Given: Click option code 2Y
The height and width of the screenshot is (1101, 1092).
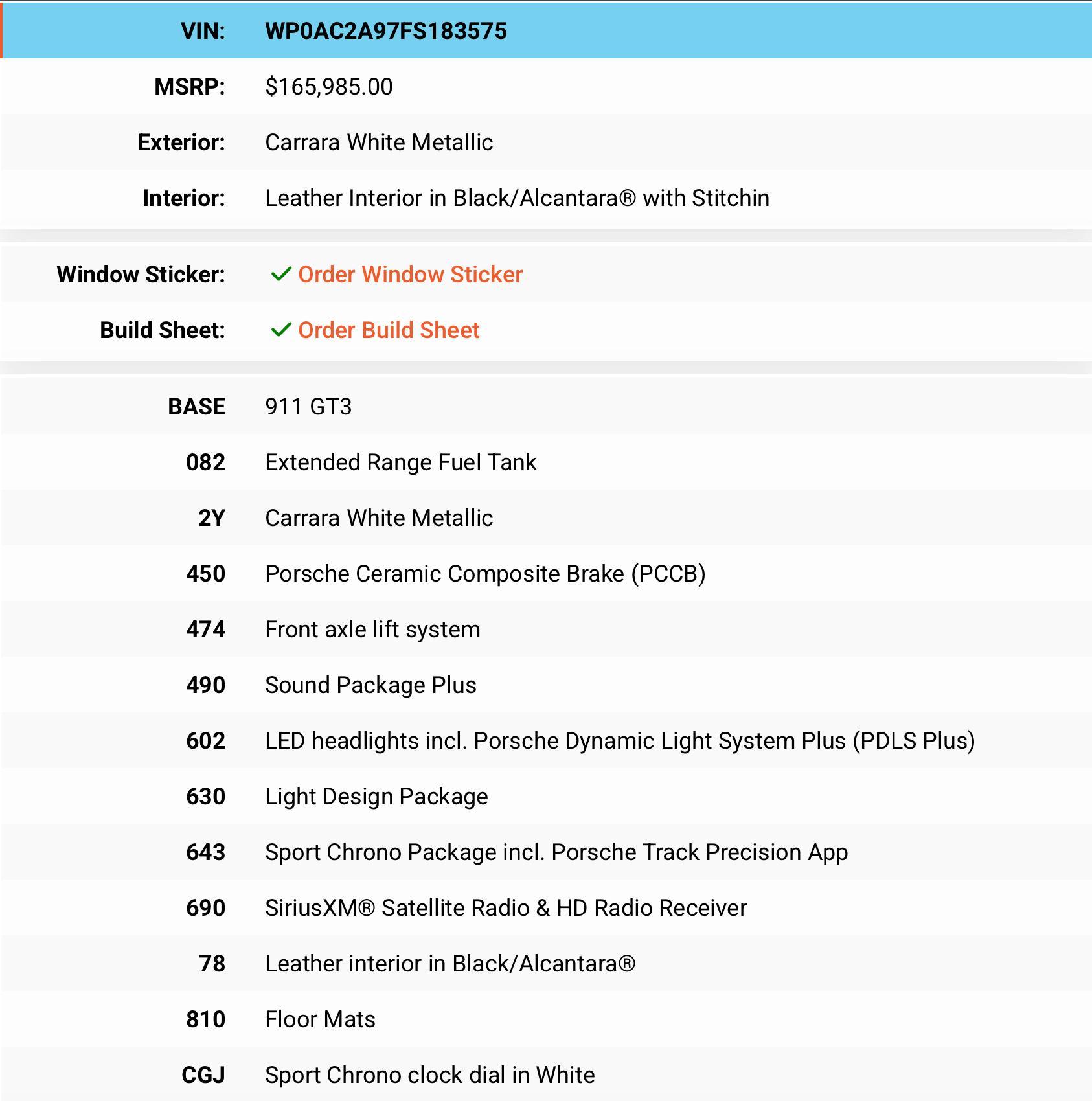Looking at the screenshot, I should [x=212, y=518].
